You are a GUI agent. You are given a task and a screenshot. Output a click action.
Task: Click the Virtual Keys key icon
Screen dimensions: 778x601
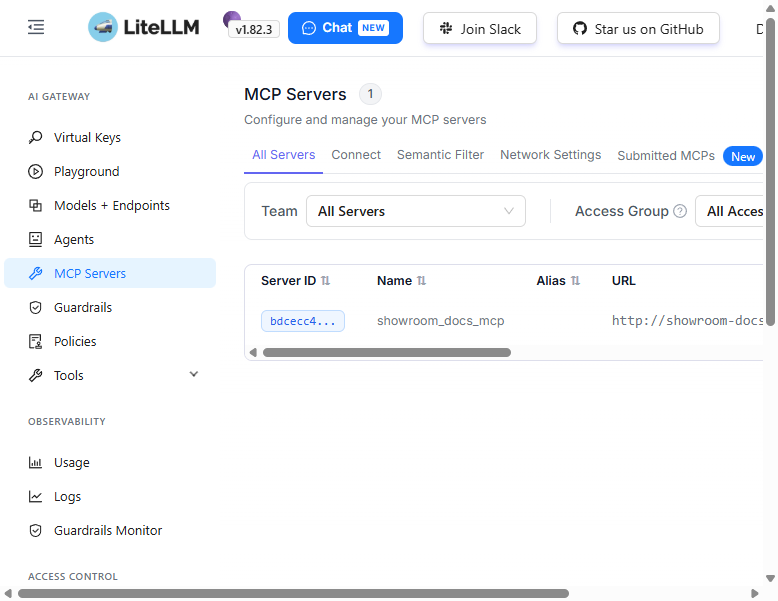click(x=35, y=137)
